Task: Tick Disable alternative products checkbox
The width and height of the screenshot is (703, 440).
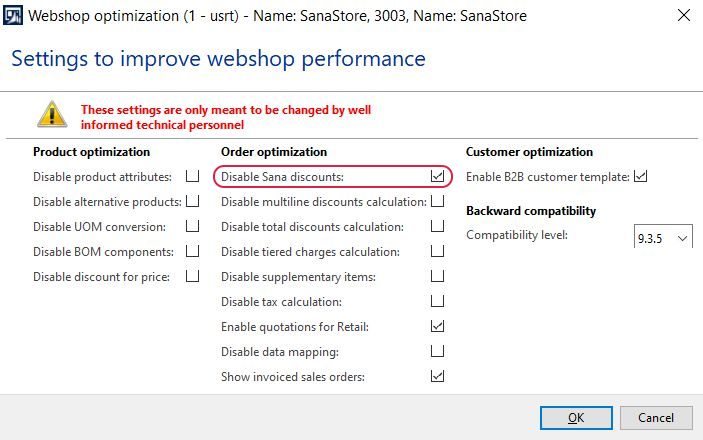Action: [192, 201]
